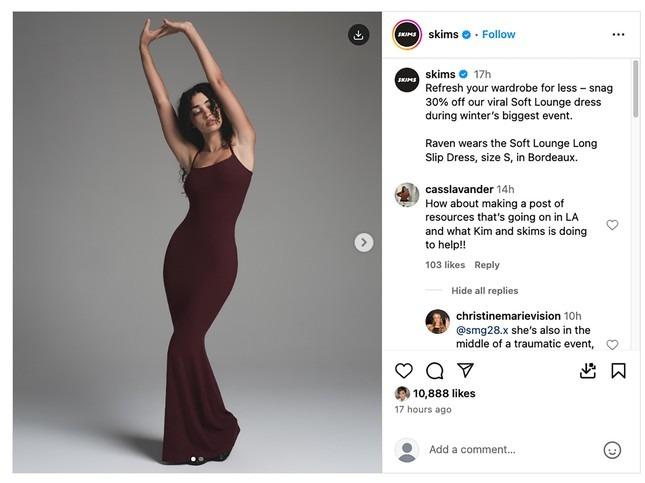Screen dimensions: 645x483
Task: Like christinemarievision's reply
Action: (612, 344)
